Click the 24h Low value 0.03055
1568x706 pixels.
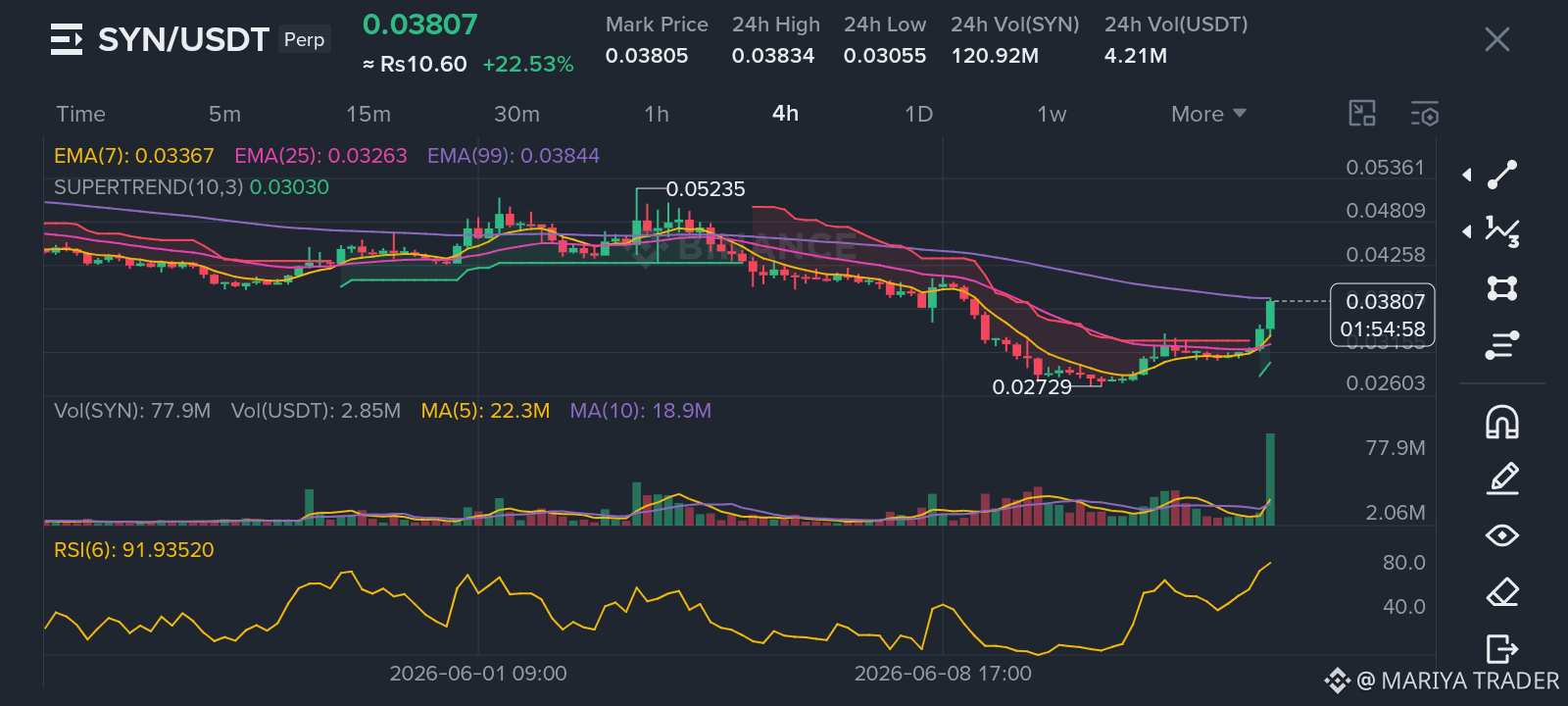[885, 56]
